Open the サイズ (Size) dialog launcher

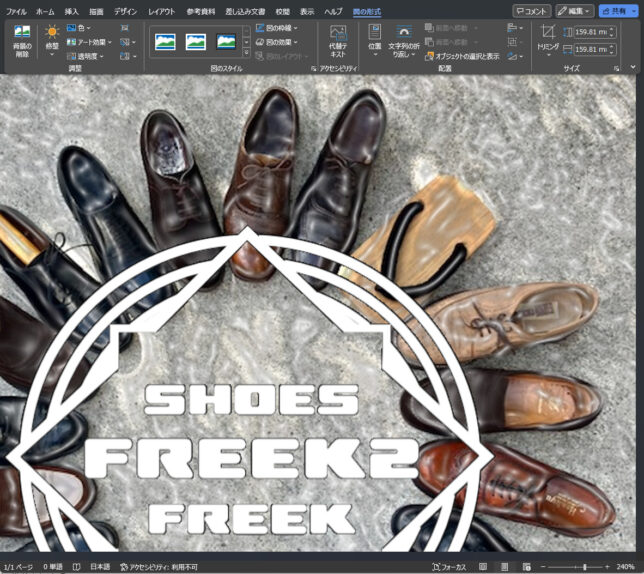click(x=616, y=69)
